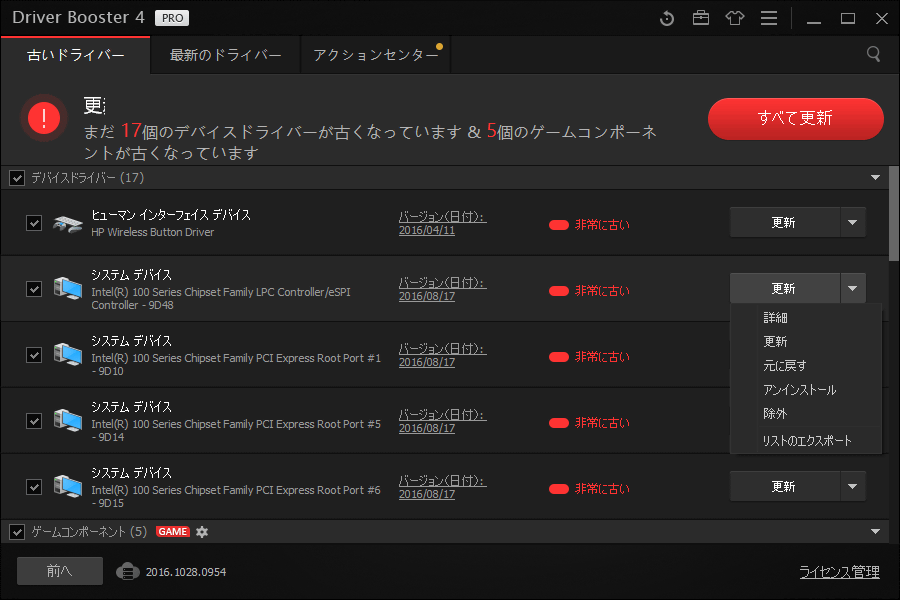Open the skin shirt icon
900x600 pixels.
[735, 18]
